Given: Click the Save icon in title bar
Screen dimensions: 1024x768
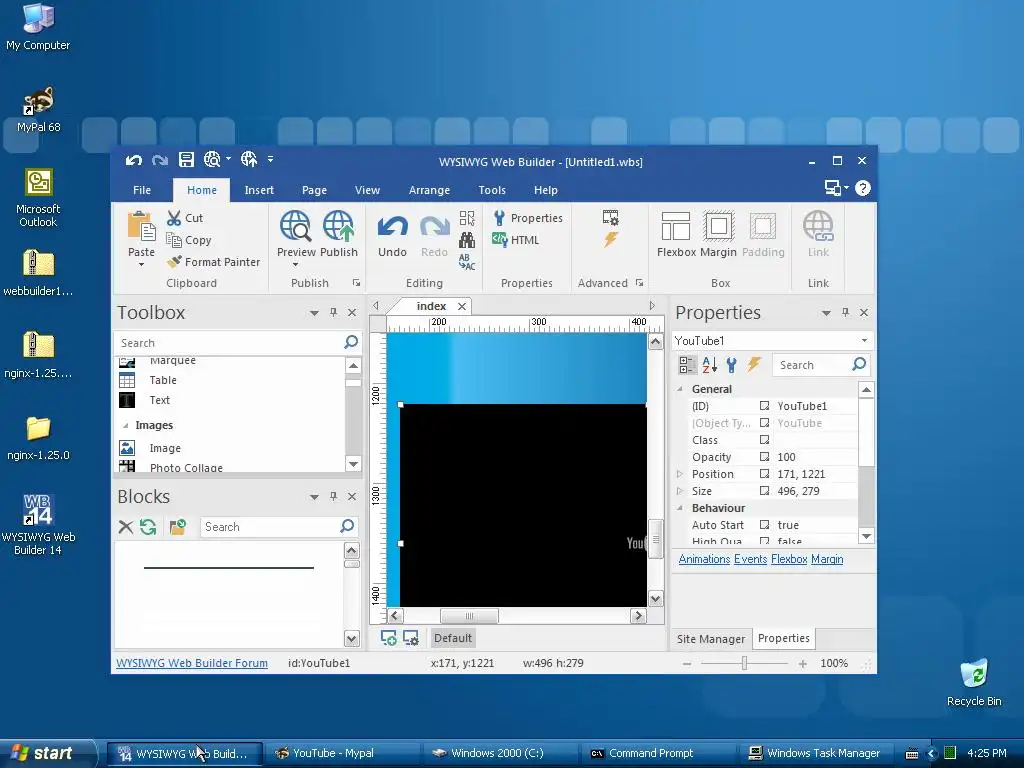Looking at the screenshot, I should [186, 160].
